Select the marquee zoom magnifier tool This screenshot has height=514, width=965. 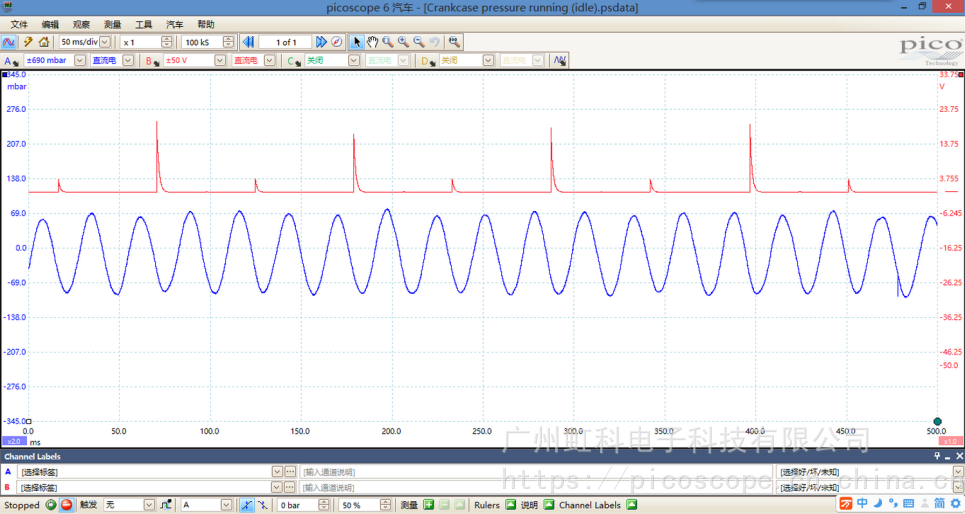[x=388, y=42]
